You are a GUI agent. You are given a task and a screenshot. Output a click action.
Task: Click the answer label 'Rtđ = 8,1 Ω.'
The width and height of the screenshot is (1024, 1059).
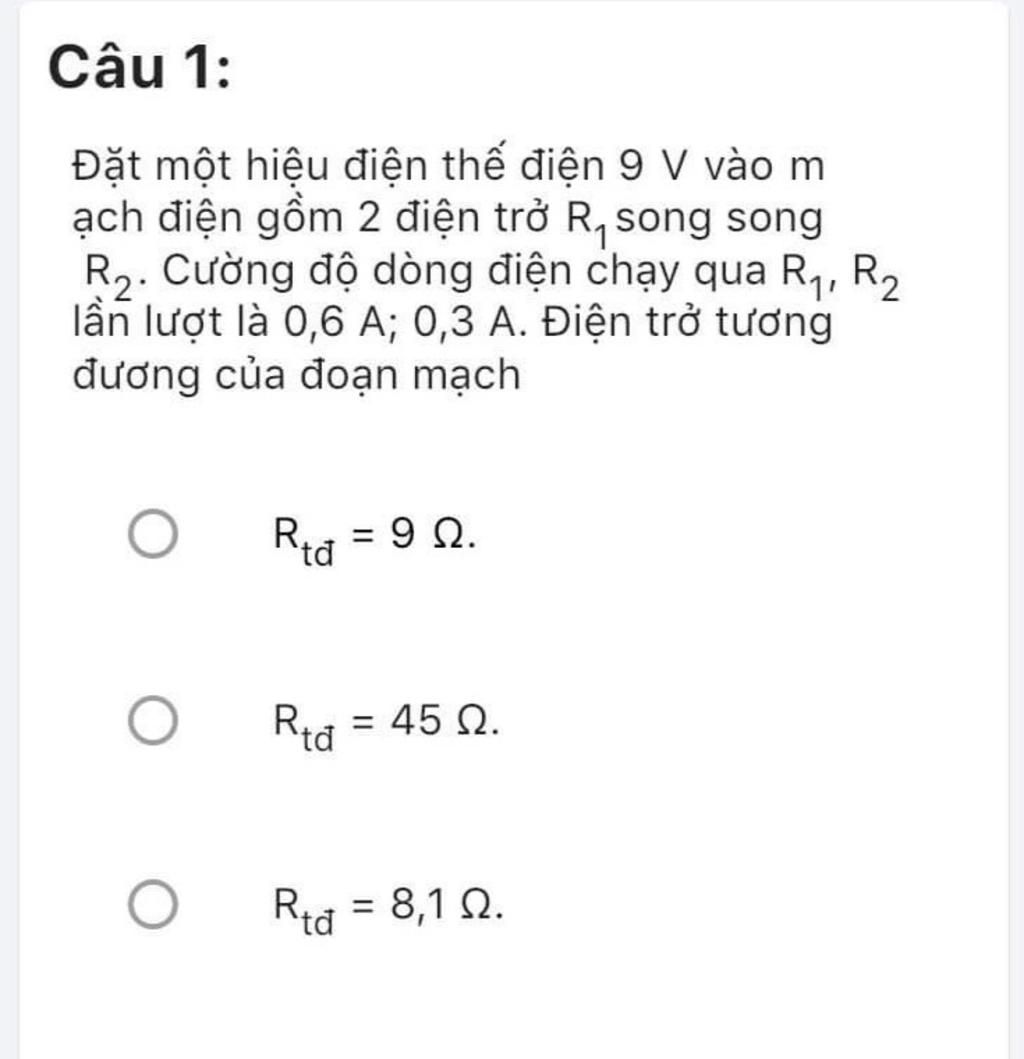pyautogui.click(x=388, y=910)
